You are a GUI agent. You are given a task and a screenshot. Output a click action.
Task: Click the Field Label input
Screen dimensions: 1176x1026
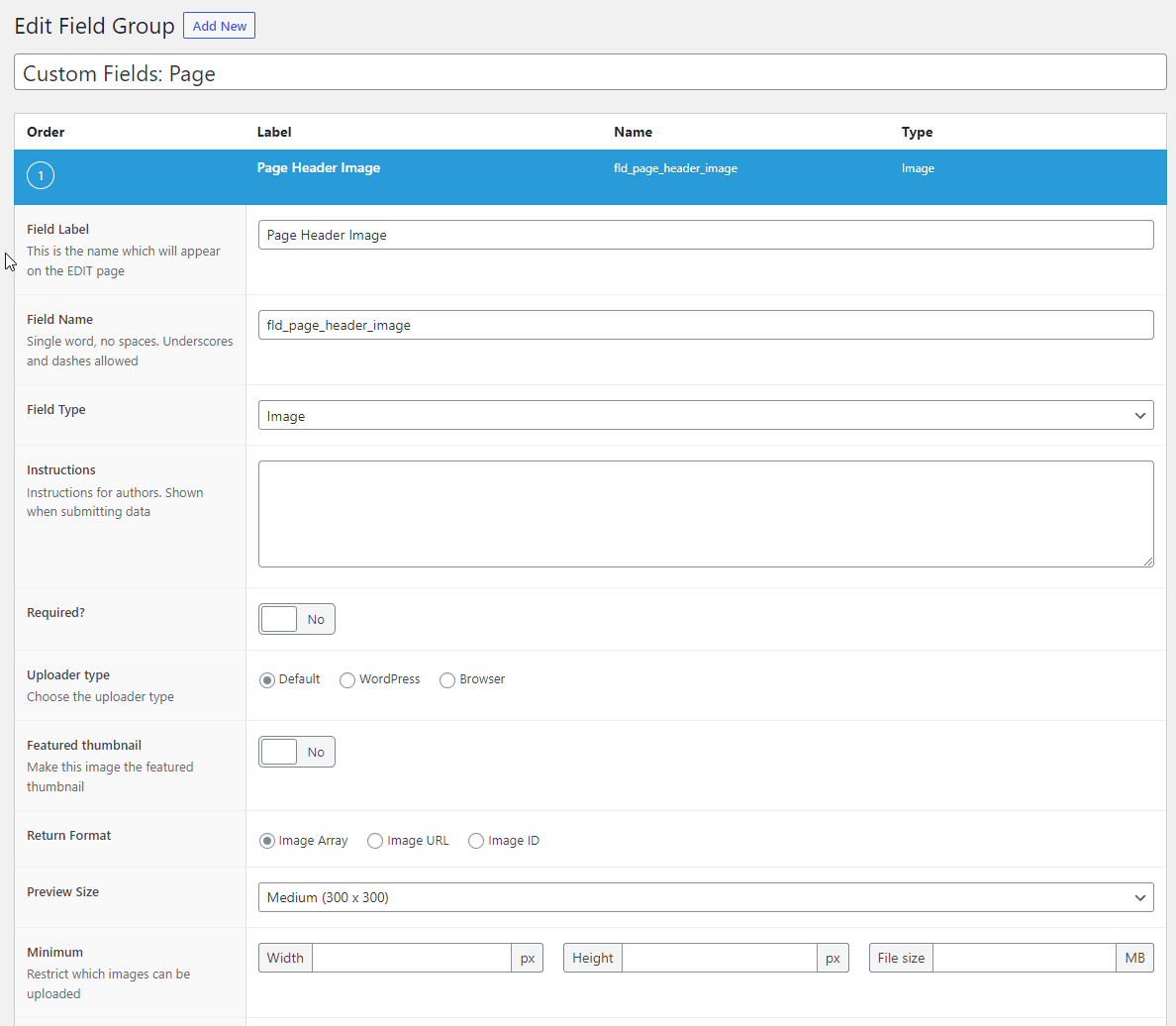(x=706, y=235)
